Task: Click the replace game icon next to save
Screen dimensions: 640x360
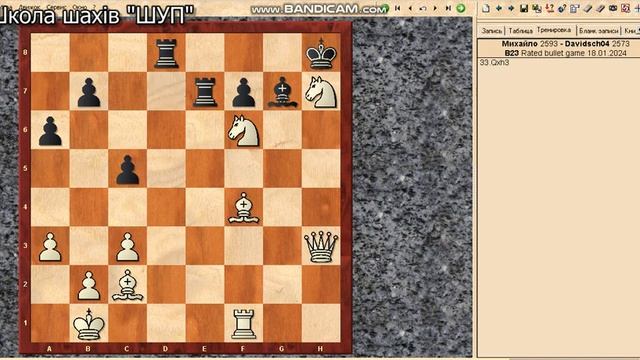Action: (537, 8)
